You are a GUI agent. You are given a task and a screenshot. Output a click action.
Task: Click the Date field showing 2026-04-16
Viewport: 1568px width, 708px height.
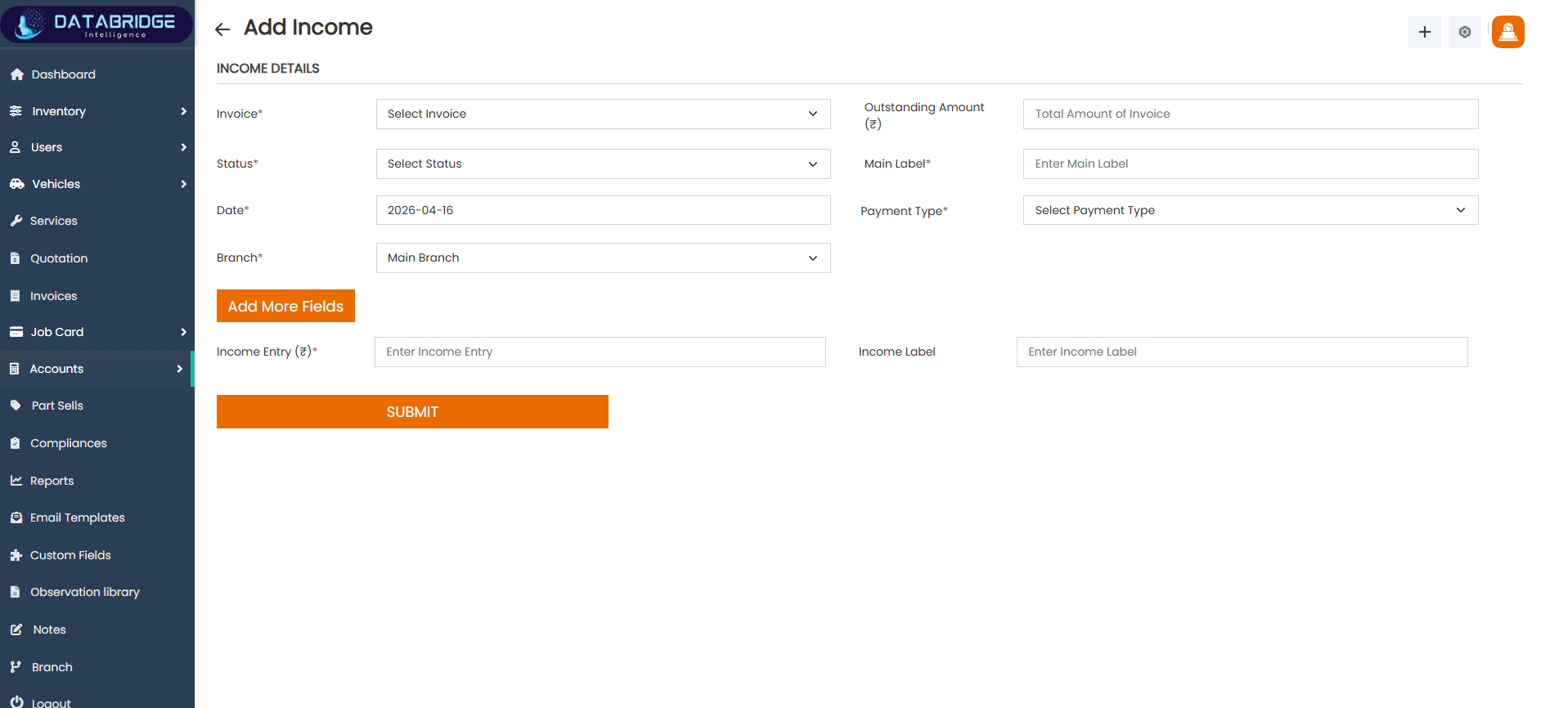tap(604, 210)
